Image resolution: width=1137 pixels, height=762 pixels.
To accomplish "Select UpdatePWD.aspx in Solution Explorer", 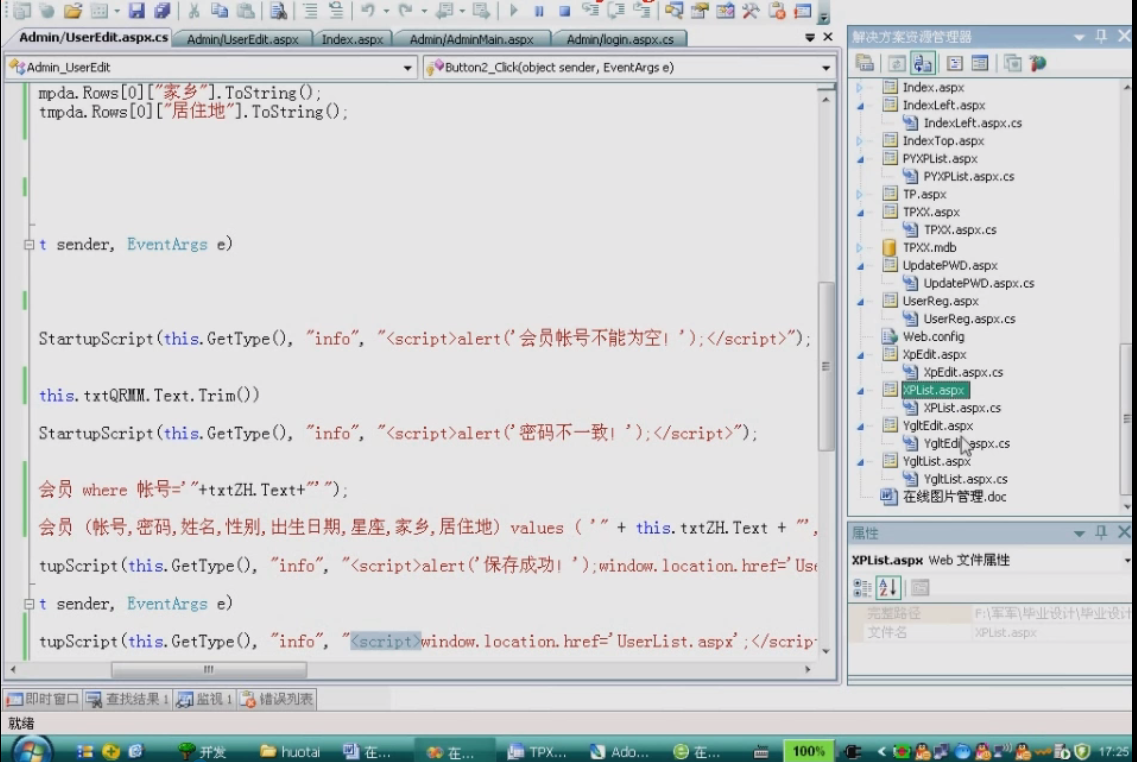I will pyautogui.click(x=950, y=265).
